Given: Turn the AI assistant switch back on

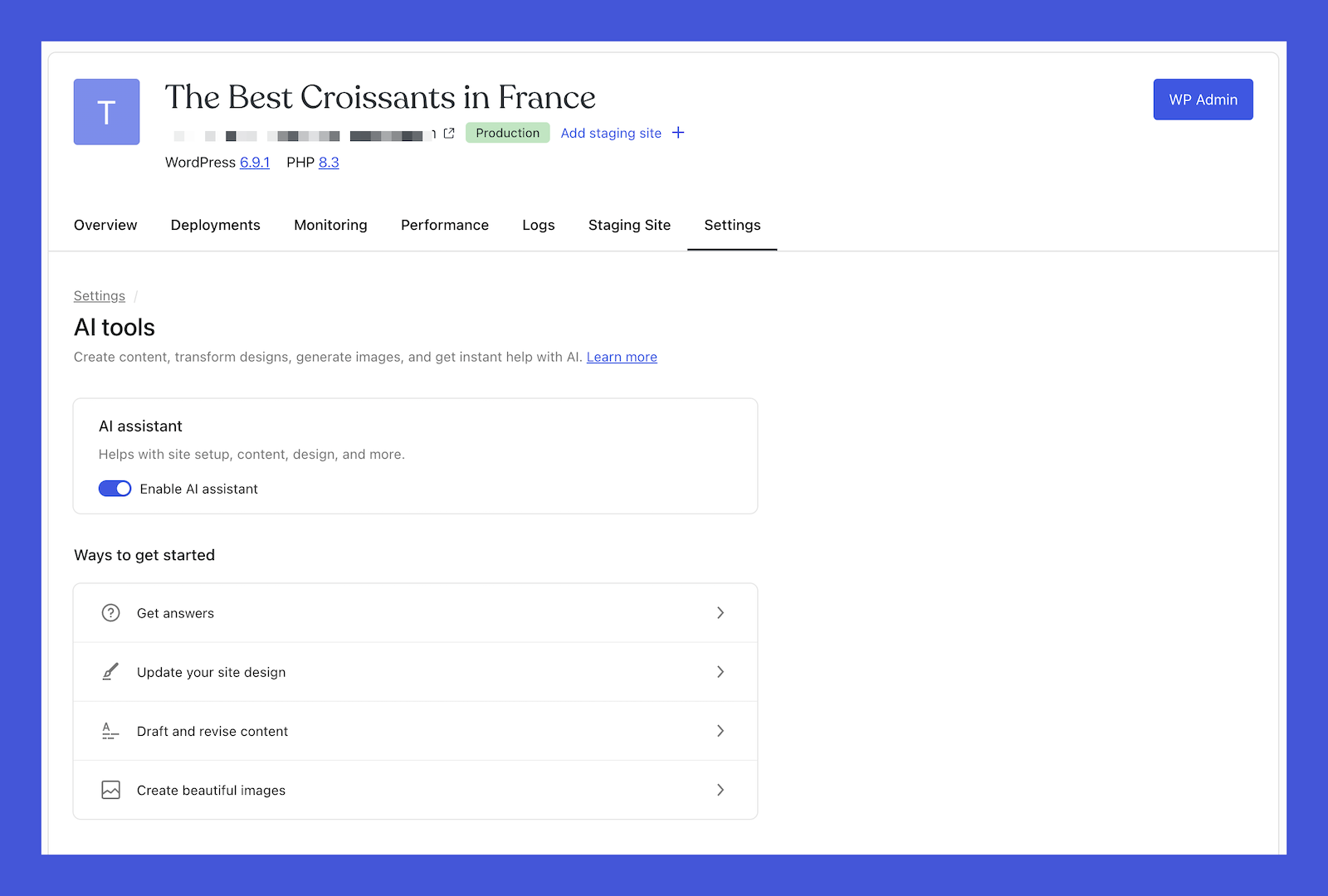Looking at the screenshot, I should pyautogui.click(x=115, y=489).
